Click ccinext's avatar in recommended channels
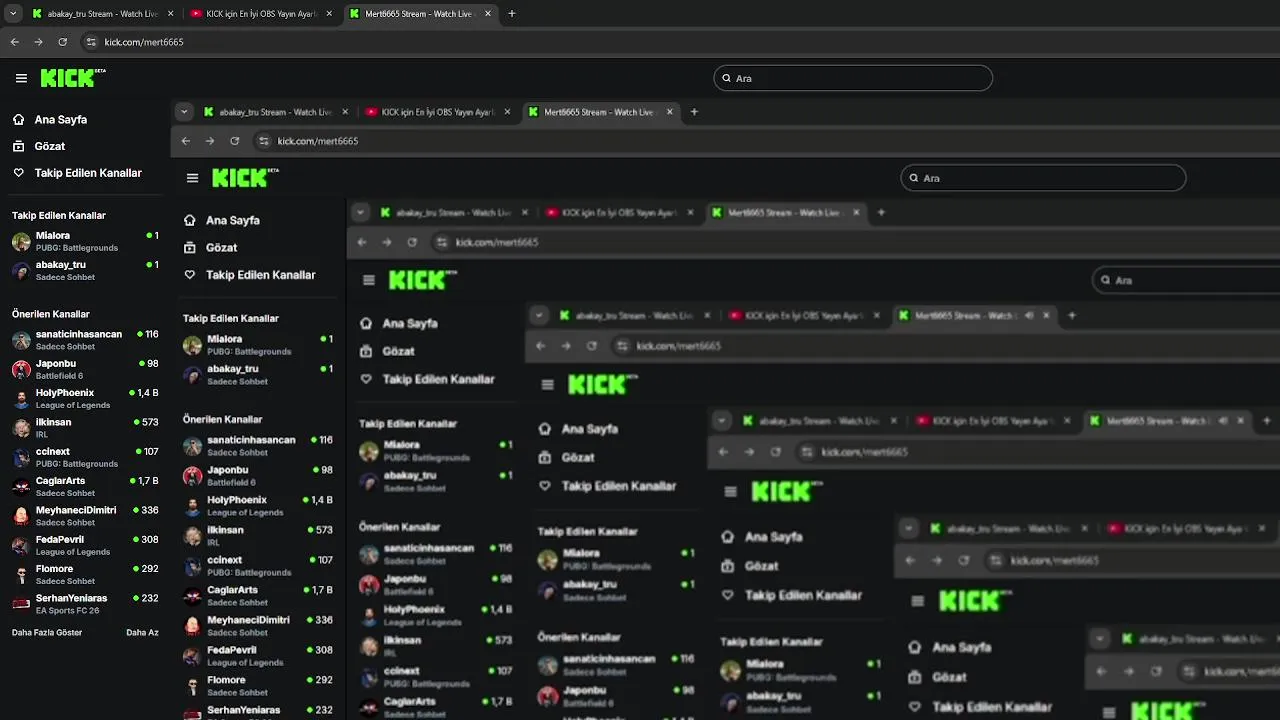This screenshot has height=720, width=1280. (21, 457)
